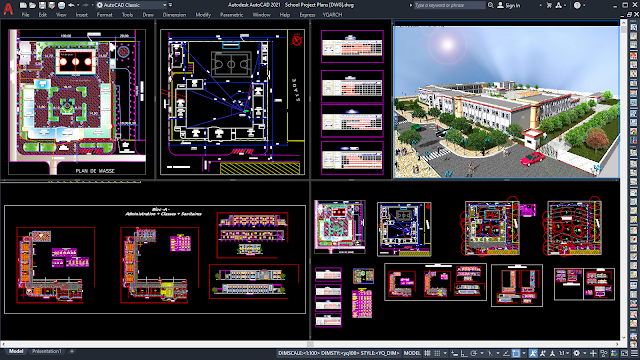The width and height of the screenshot is (640, 360).
Task: Click the keyword search input field
Action: (450, 5)
